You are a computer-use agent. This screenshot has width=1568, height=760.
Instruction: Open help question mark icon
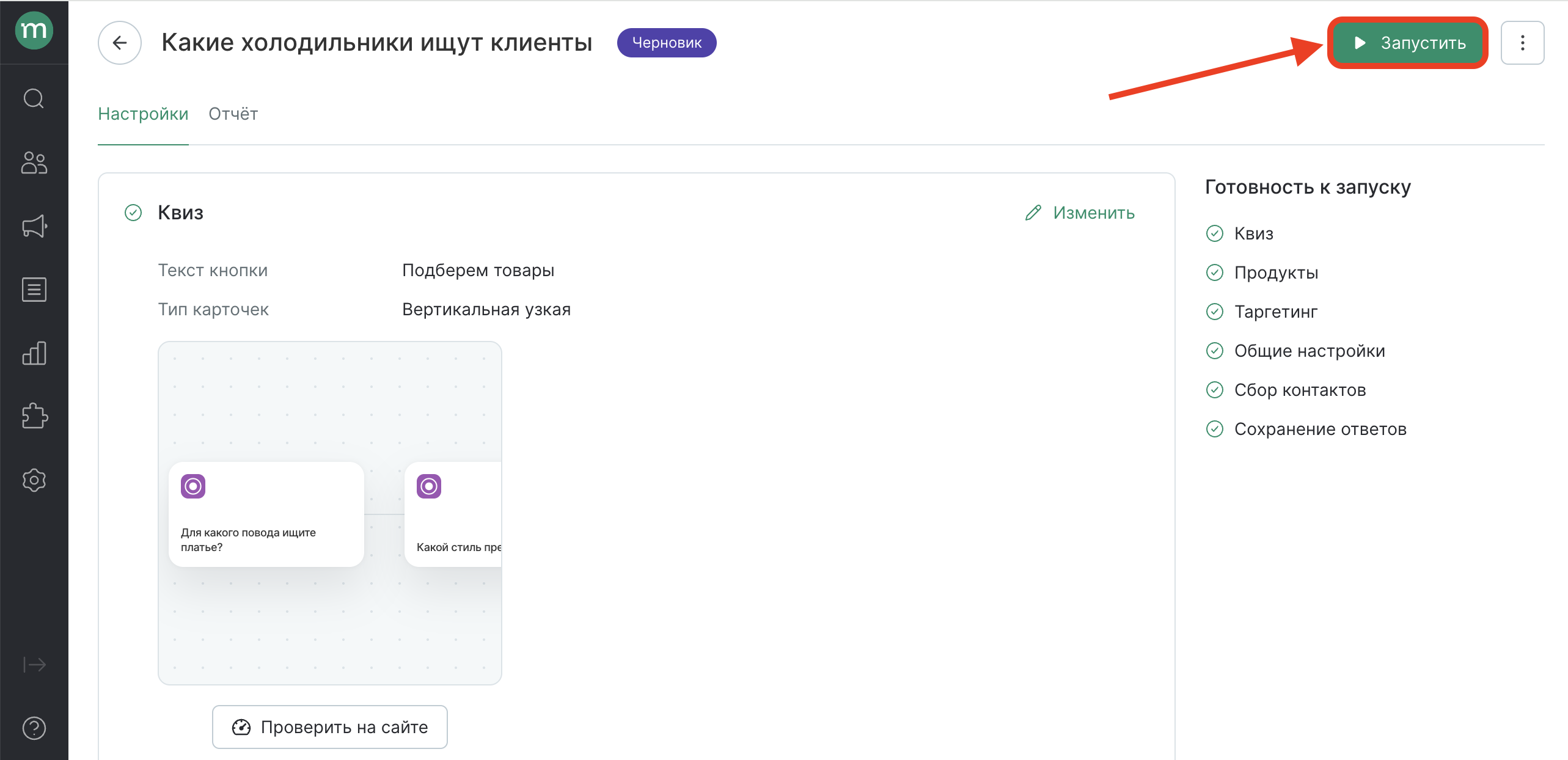coord(34,728)
